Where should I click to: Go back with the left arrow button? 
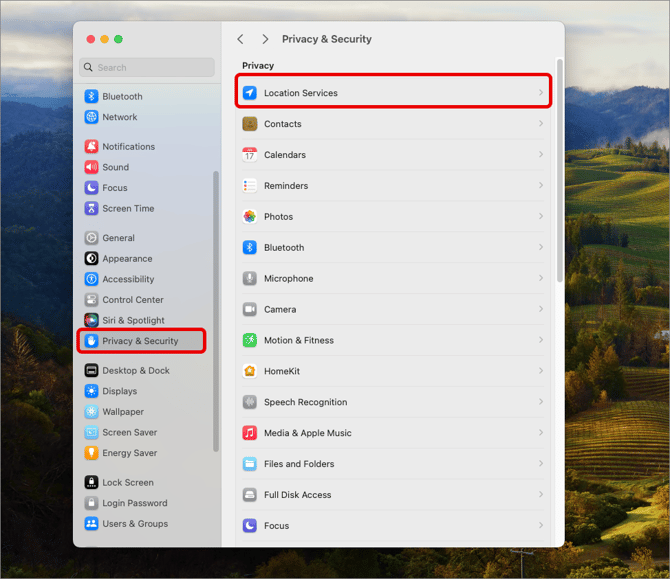pos(241,39)
